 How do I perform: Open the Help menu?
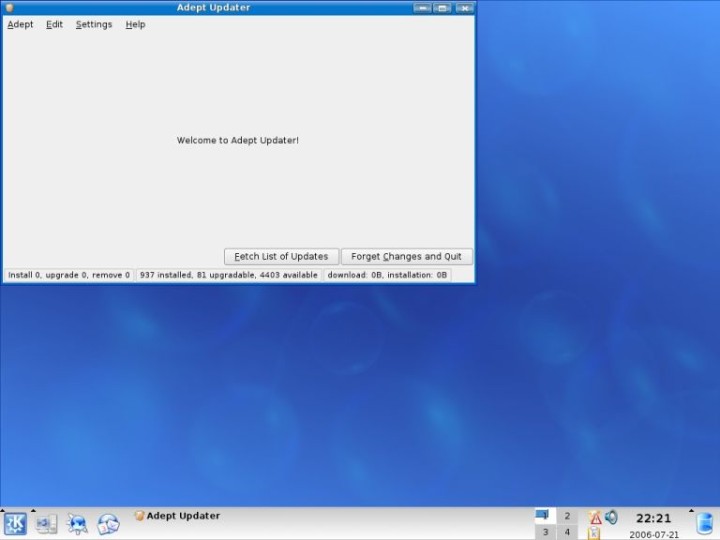135,24
